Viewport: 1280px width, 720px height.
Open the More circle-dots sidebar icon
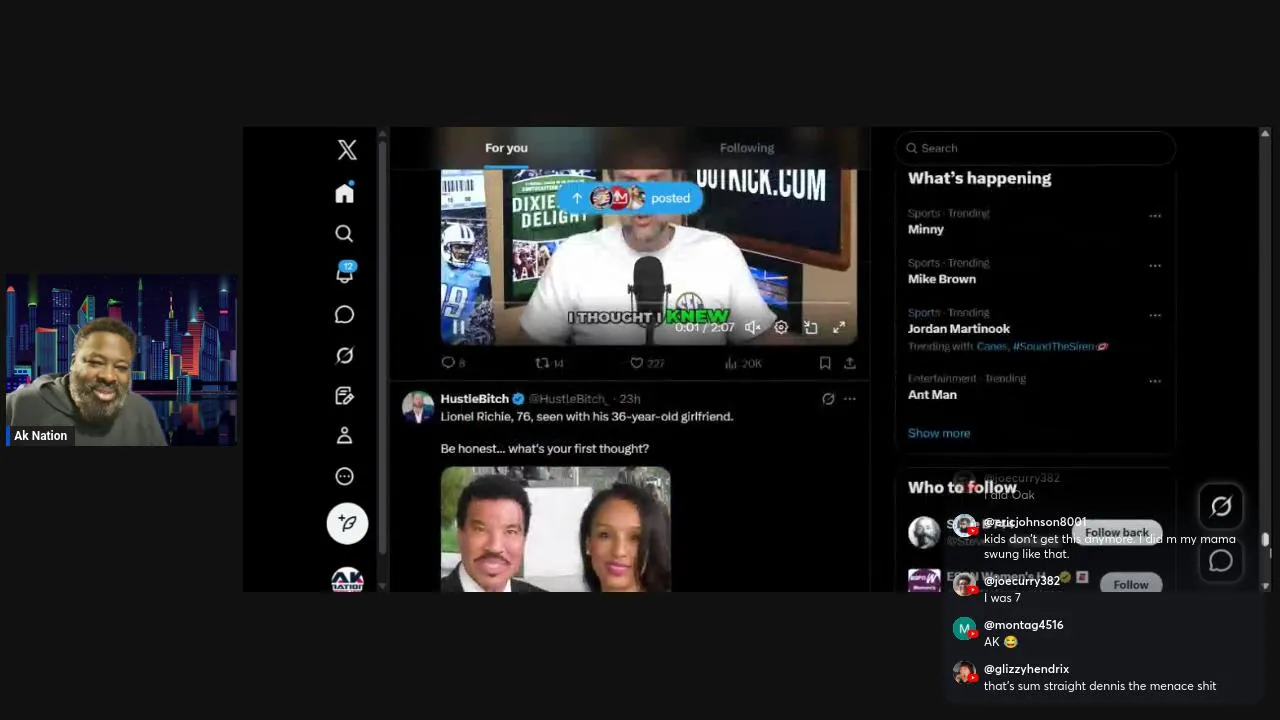(x=344, y=477)
